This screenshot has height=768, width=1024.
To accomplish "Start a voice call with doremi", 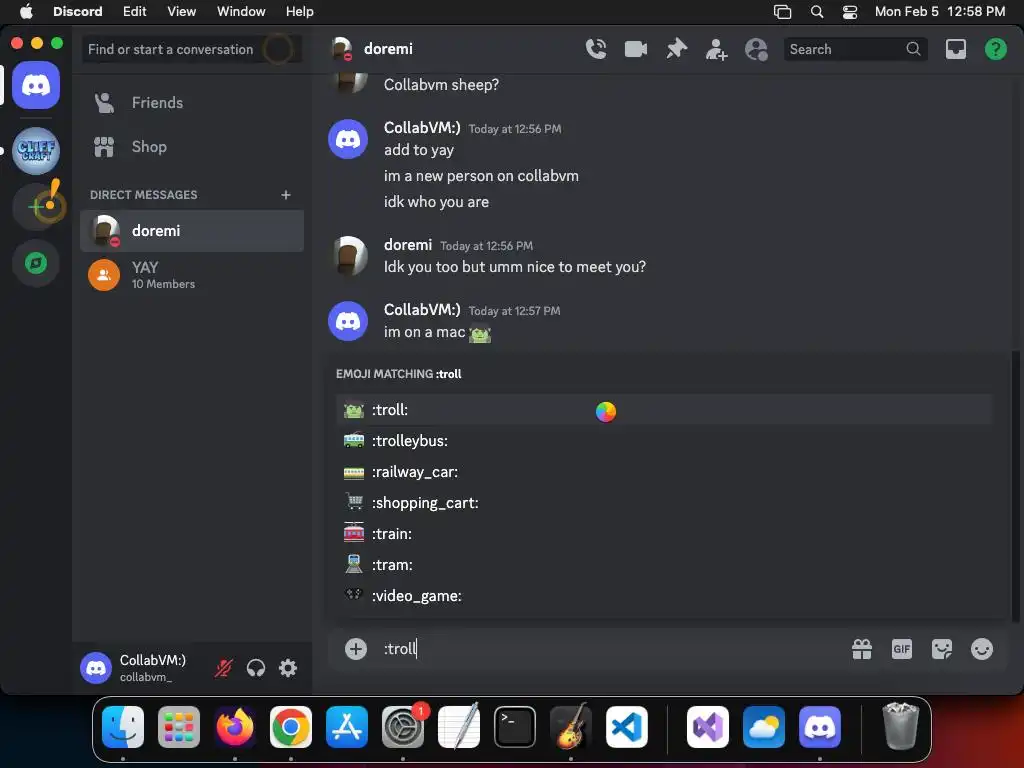I will point(596,49).
